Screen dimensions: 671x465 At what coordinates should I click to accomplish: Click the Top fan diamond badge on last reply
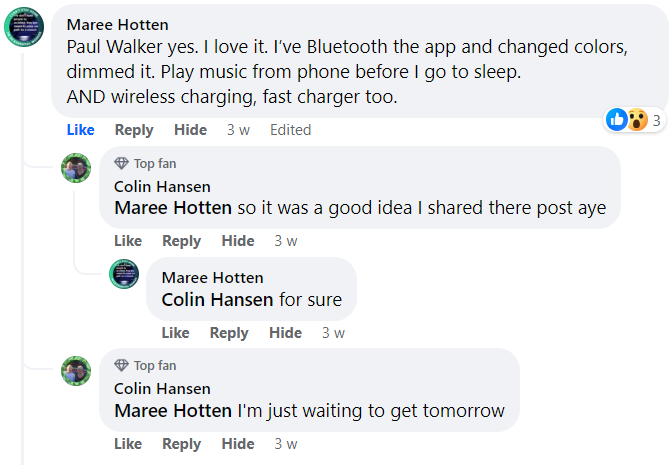[122, 365]
